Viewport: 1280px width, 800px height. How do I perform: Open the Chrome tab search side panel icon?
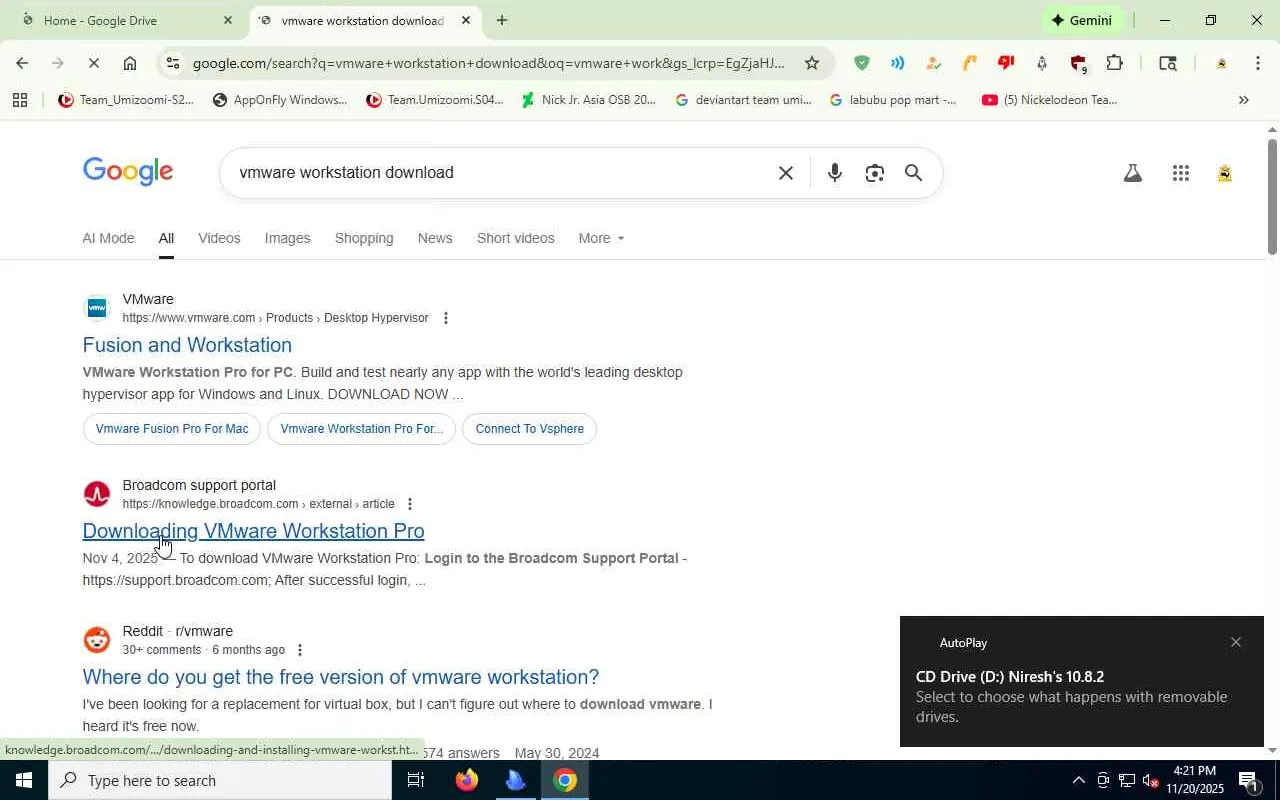point(1168,63)
